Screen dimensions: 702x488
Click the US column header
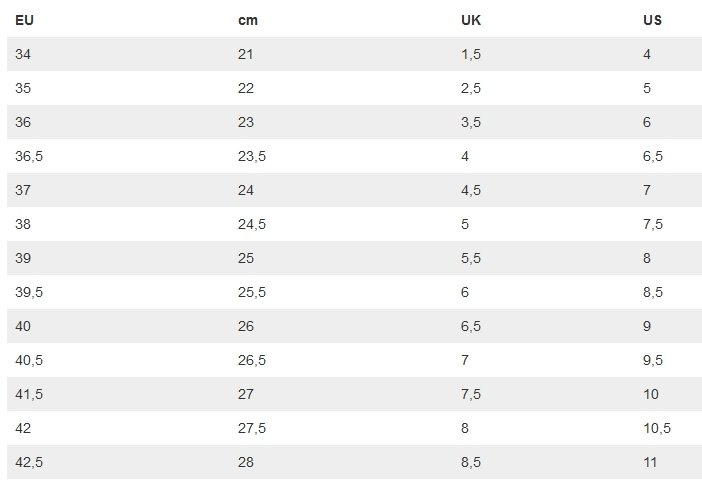click(x=652, y=20)
